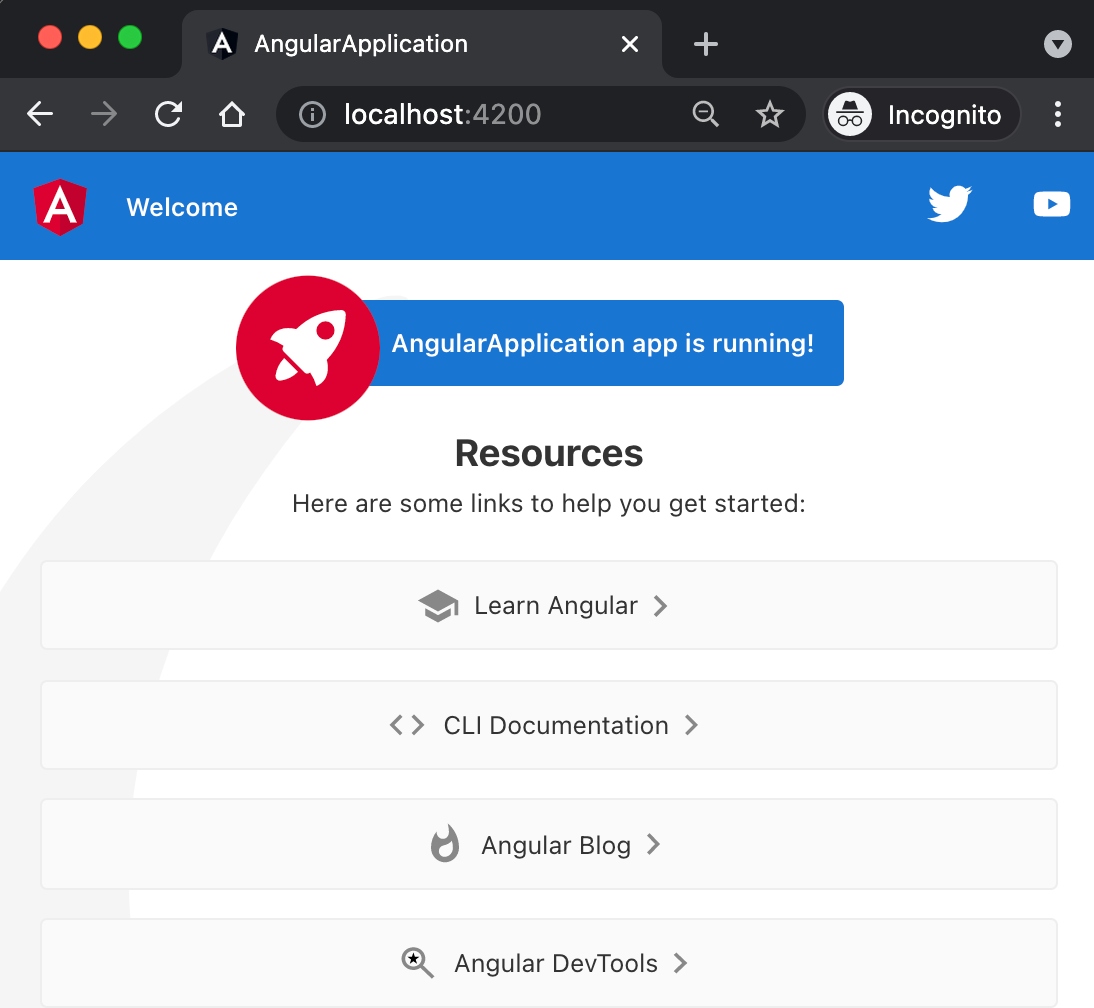Click the red close window button
1094x1008 pixels.
tap(50, 36)
